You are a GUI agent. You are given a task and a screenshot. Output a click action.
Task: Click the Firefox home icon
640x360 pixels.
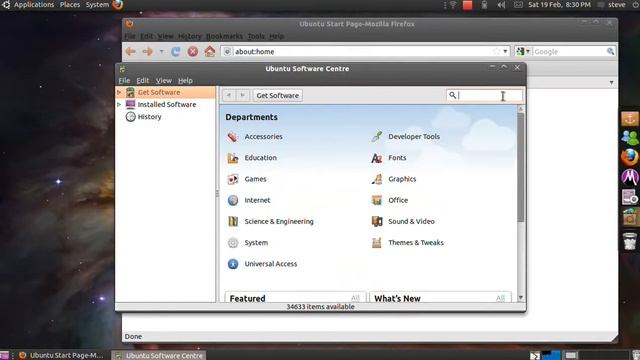(210, 51)
